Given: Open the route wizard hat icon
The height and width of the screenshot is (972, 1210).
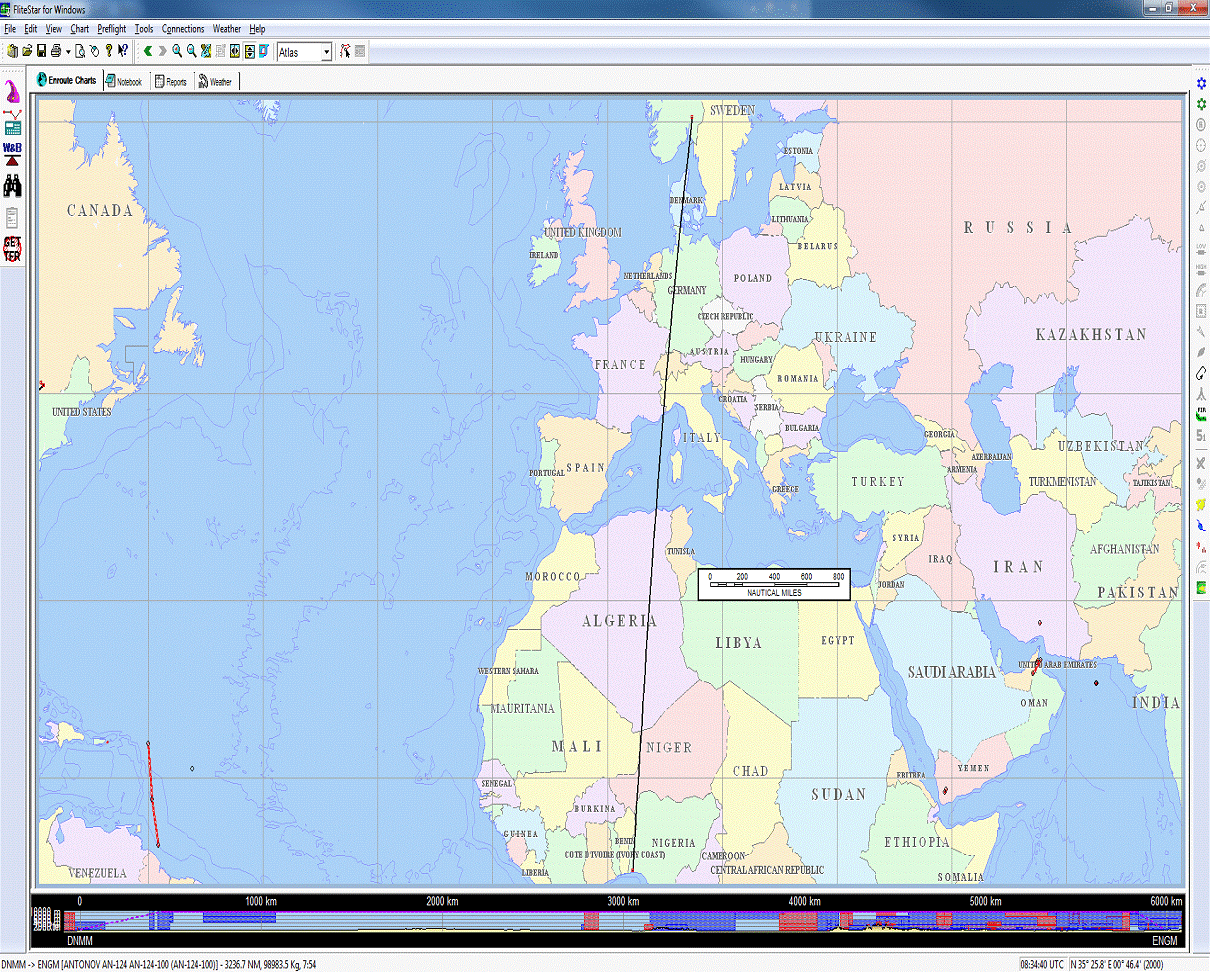Looking at the screenshot, I should click(x=13, y=92).
